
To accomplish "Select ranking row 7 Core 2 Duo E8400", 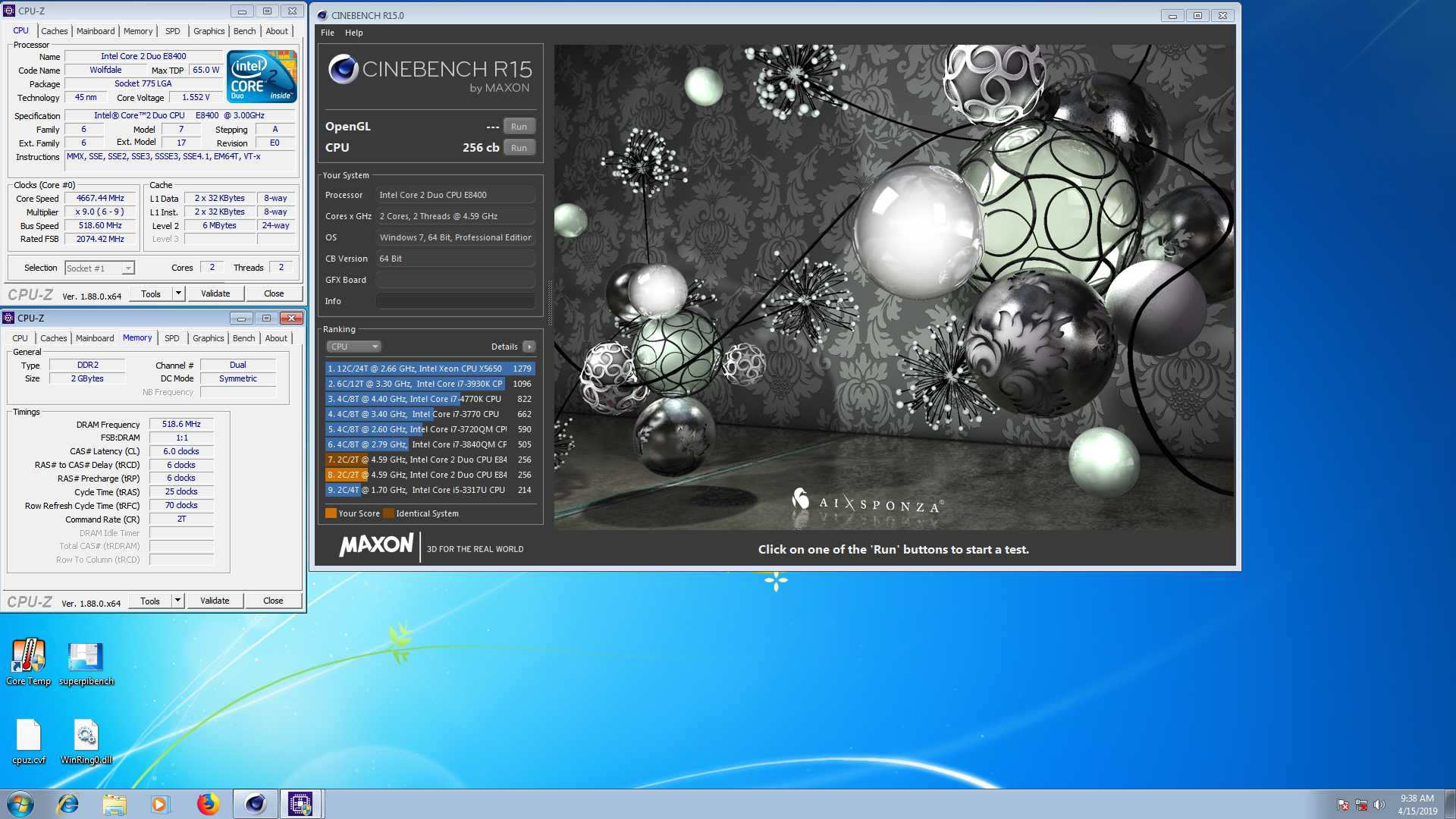I will click(x=430, y=460).
